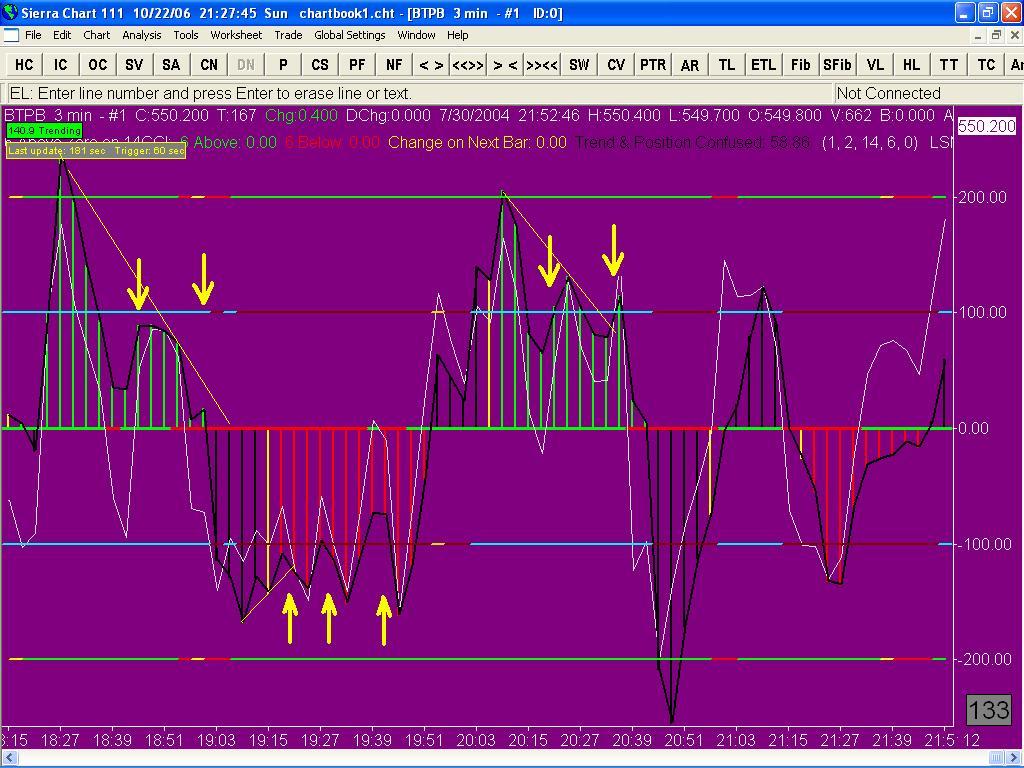1024x768 pixels.
Task: Click the AR toolbar button
Action: pyautogui.click(x=690, y=64)
